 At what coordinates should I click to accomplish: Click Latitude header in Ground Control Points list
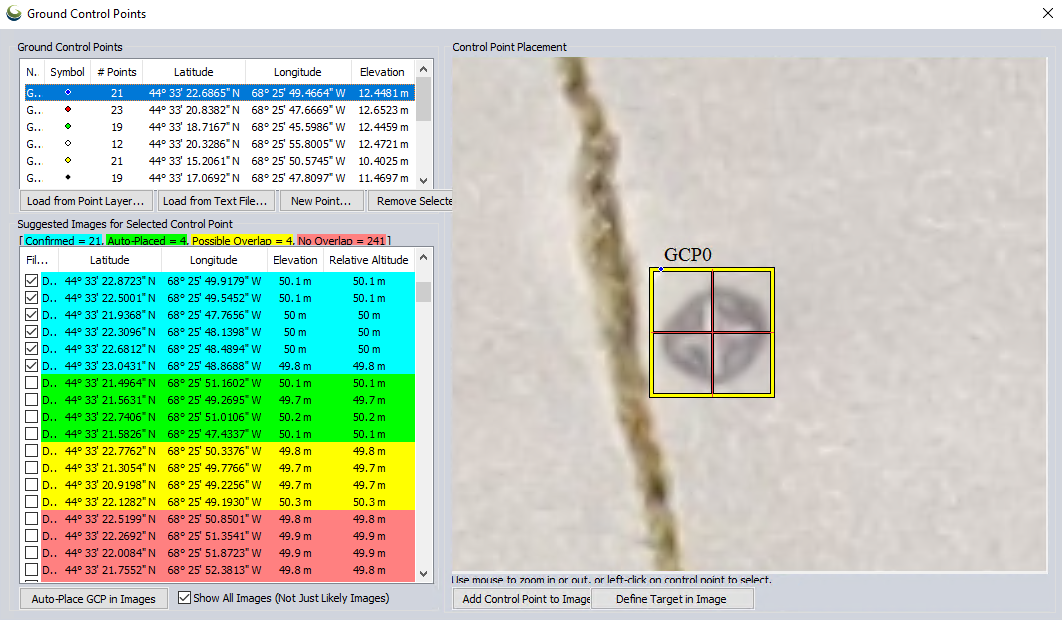tap(194, 72)
